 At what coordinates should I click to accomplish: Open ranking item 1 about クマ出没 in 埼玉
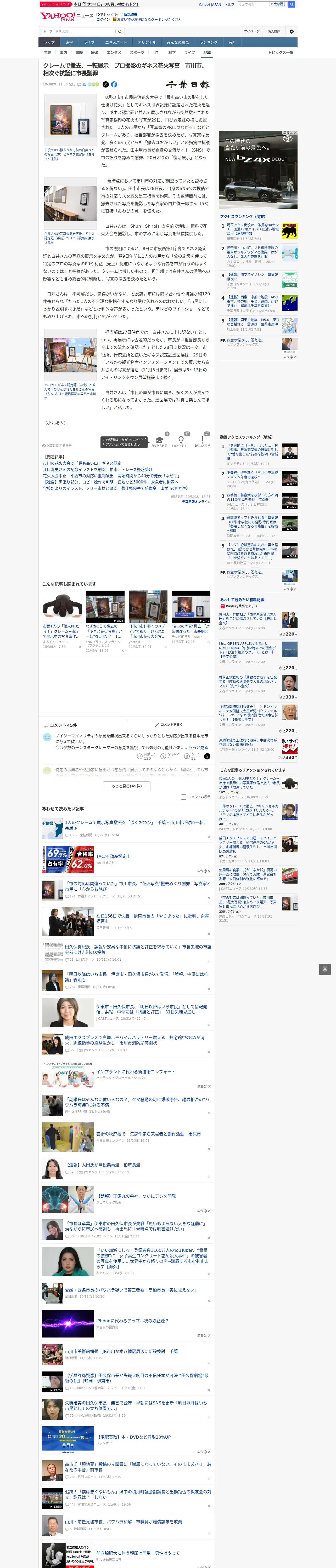click(x=258, y=231)
